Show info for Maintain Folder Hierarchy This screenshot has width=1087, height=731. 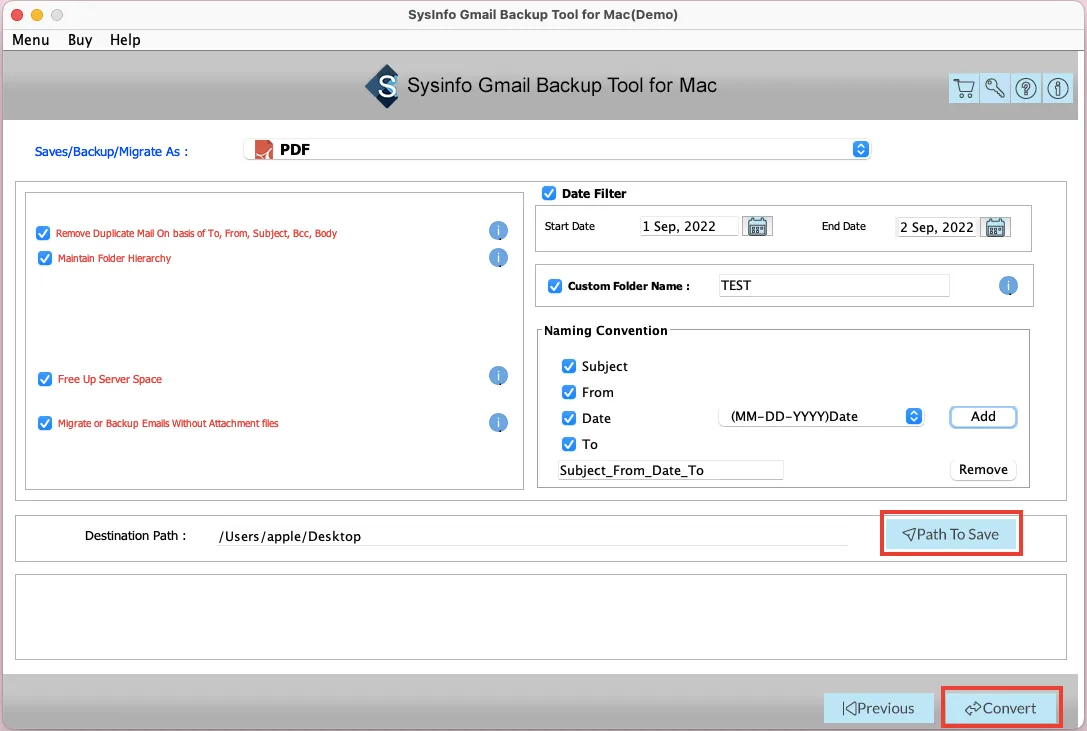498,257
